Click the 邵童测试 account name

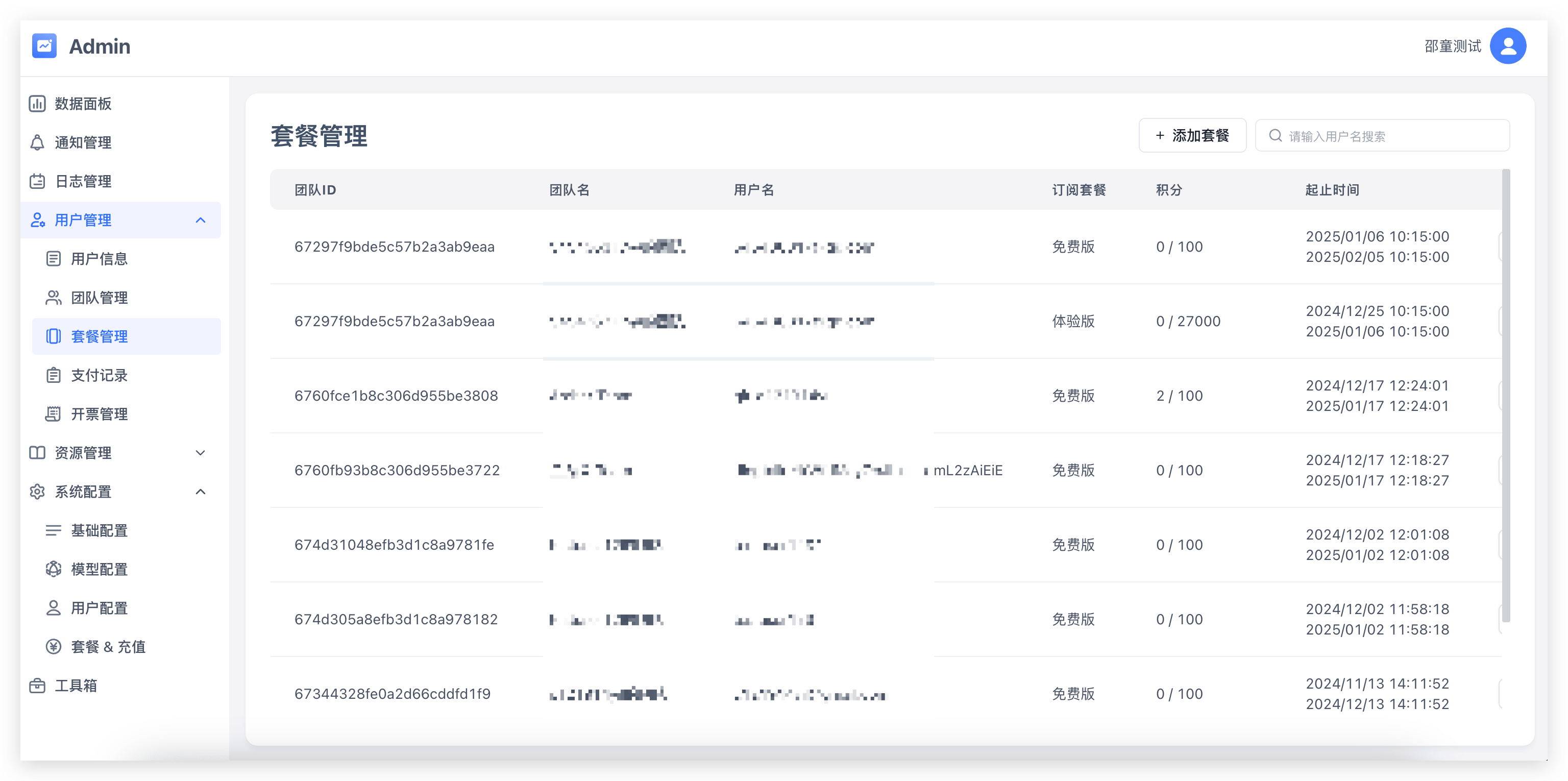[1452, 46]
